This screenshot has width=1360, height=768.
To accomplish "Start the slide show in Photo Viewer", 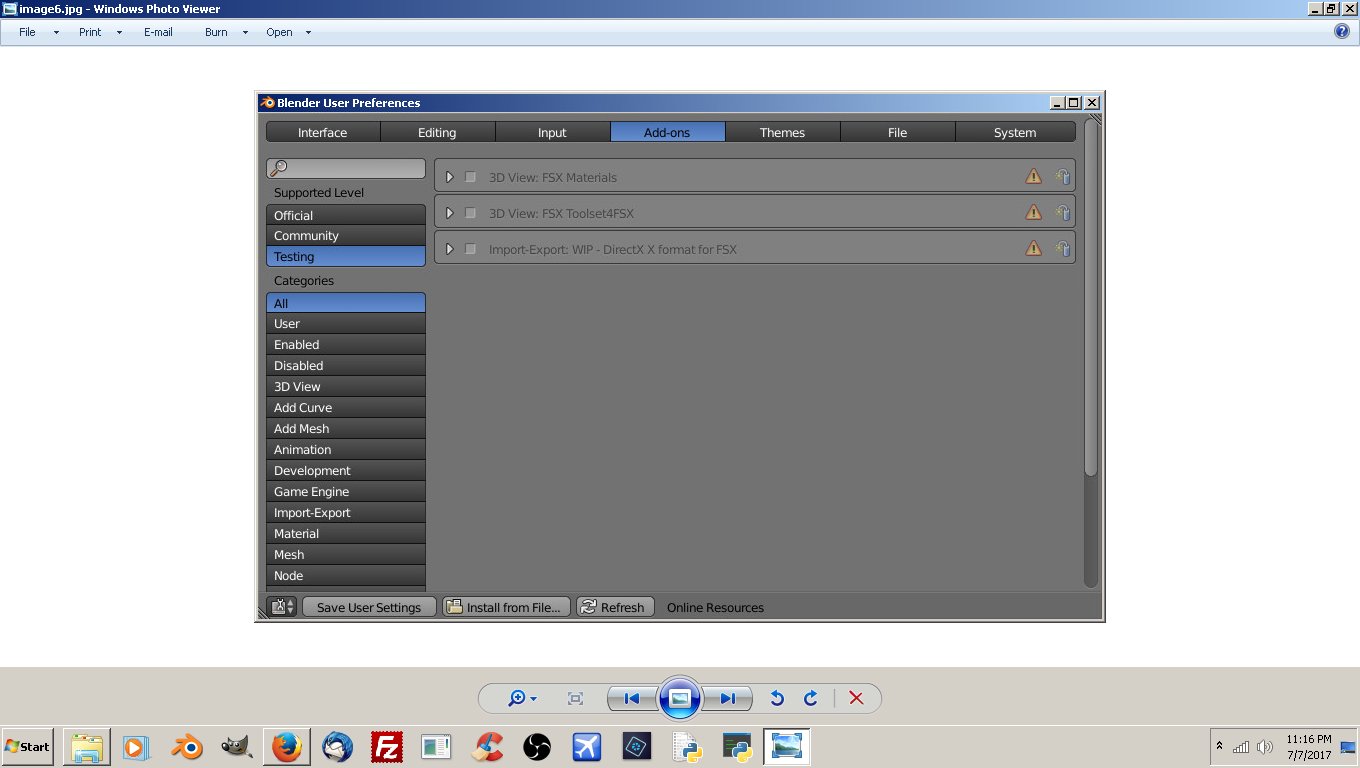I will pyautogui.click(x=680, y=698).
